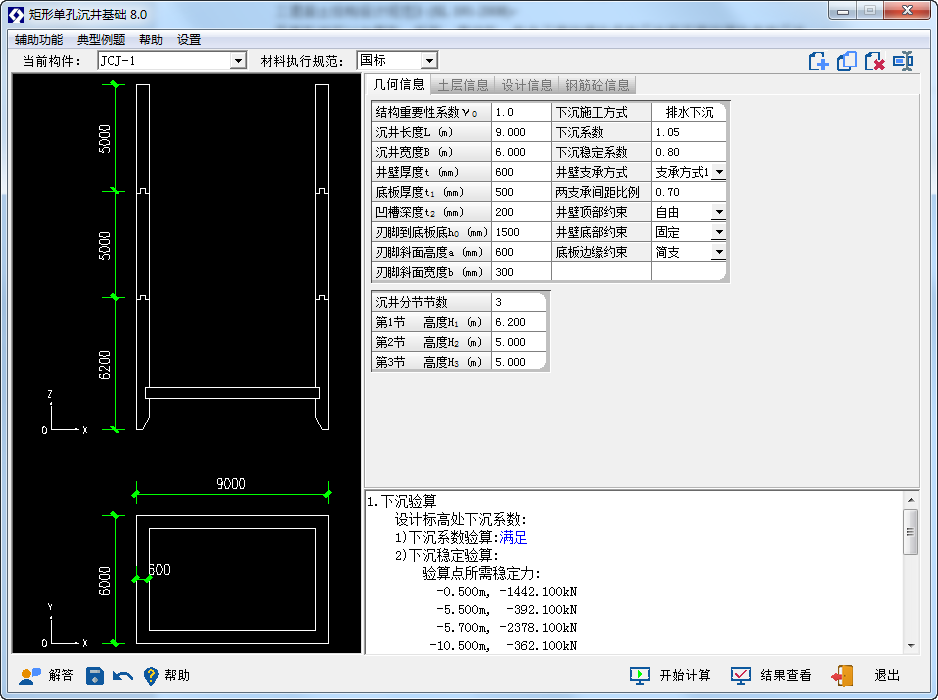Click the 第2节 高度H2 value field

[519, 342]
